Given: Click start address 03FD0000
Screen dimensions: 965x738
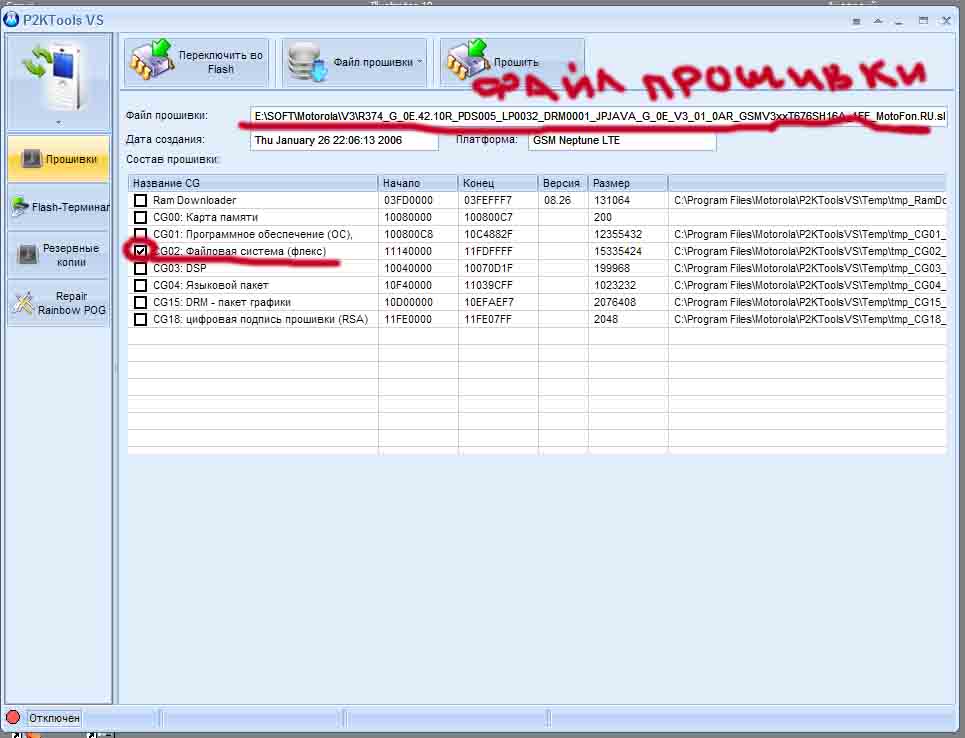Looking at the screenshot, I should [408, 200].
